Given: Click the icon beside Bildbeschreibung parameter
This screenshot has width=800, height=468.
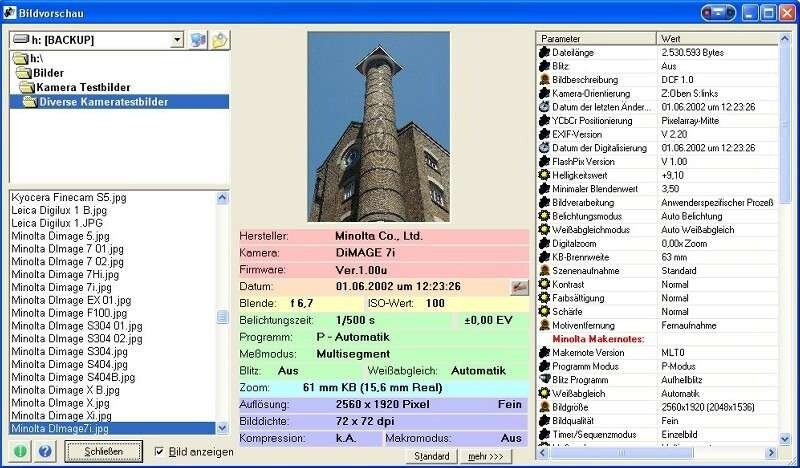Looking at the screenshot, I should tap(544, 80).
